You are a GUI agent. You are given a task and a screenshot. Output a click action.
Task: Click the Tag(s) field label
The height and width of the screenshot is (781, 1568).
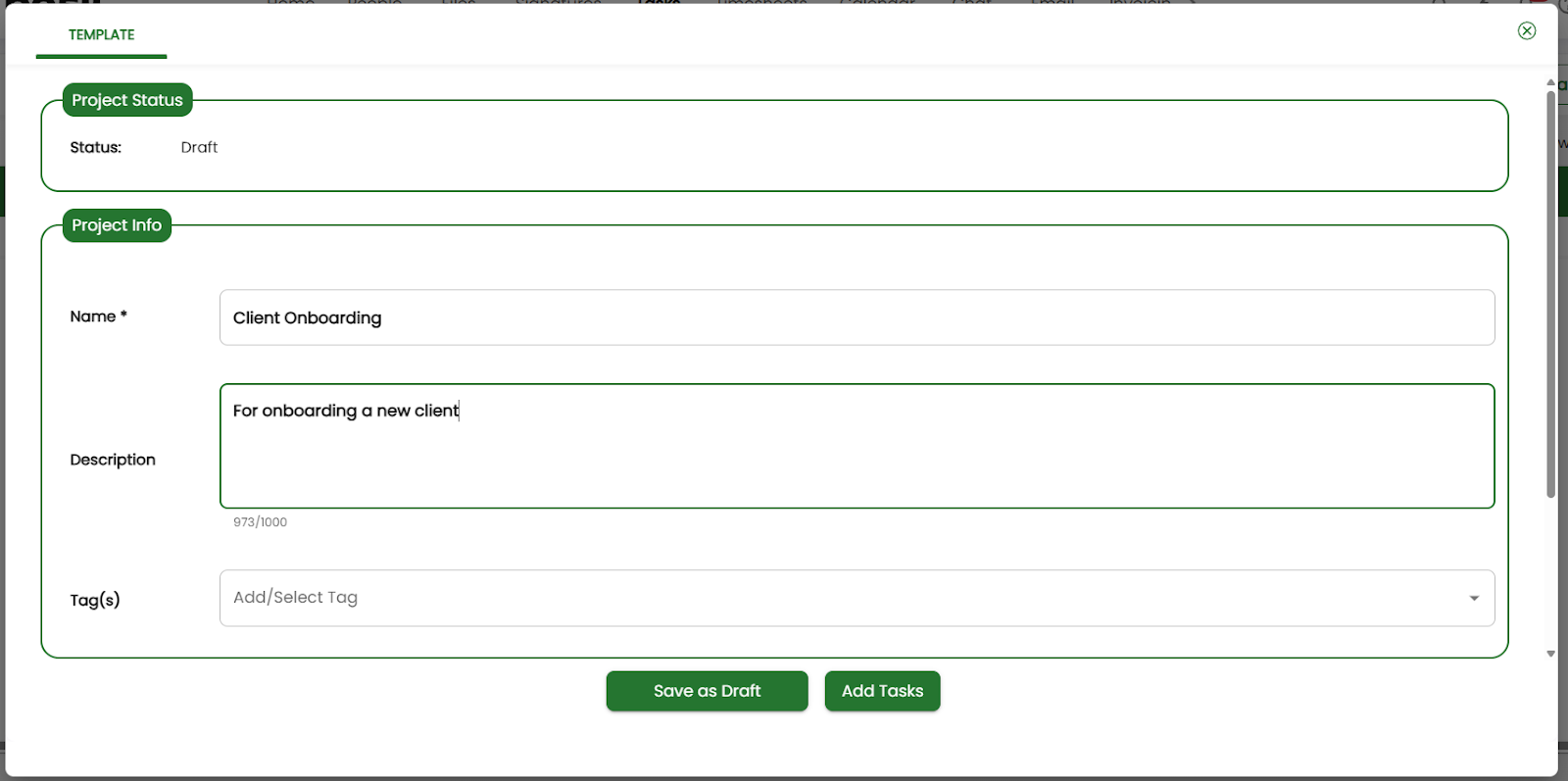click(x=95, y=600)
